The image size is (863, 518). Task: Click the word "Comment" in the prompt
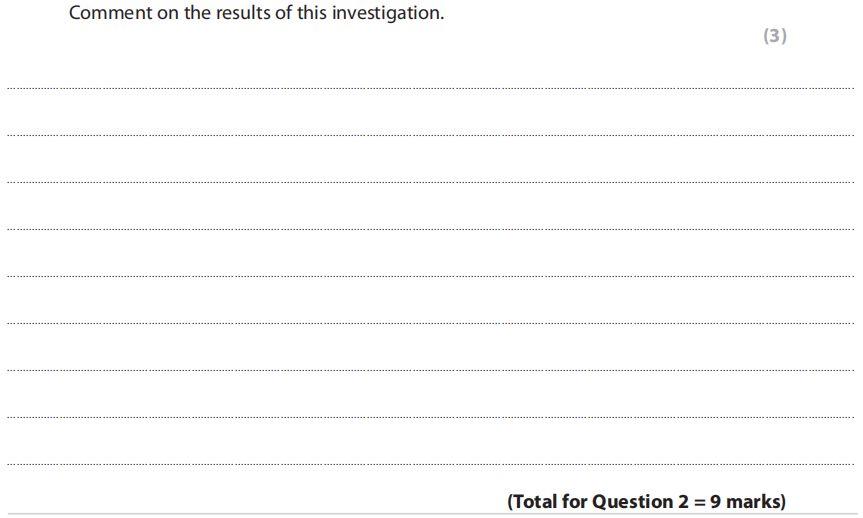109,15
